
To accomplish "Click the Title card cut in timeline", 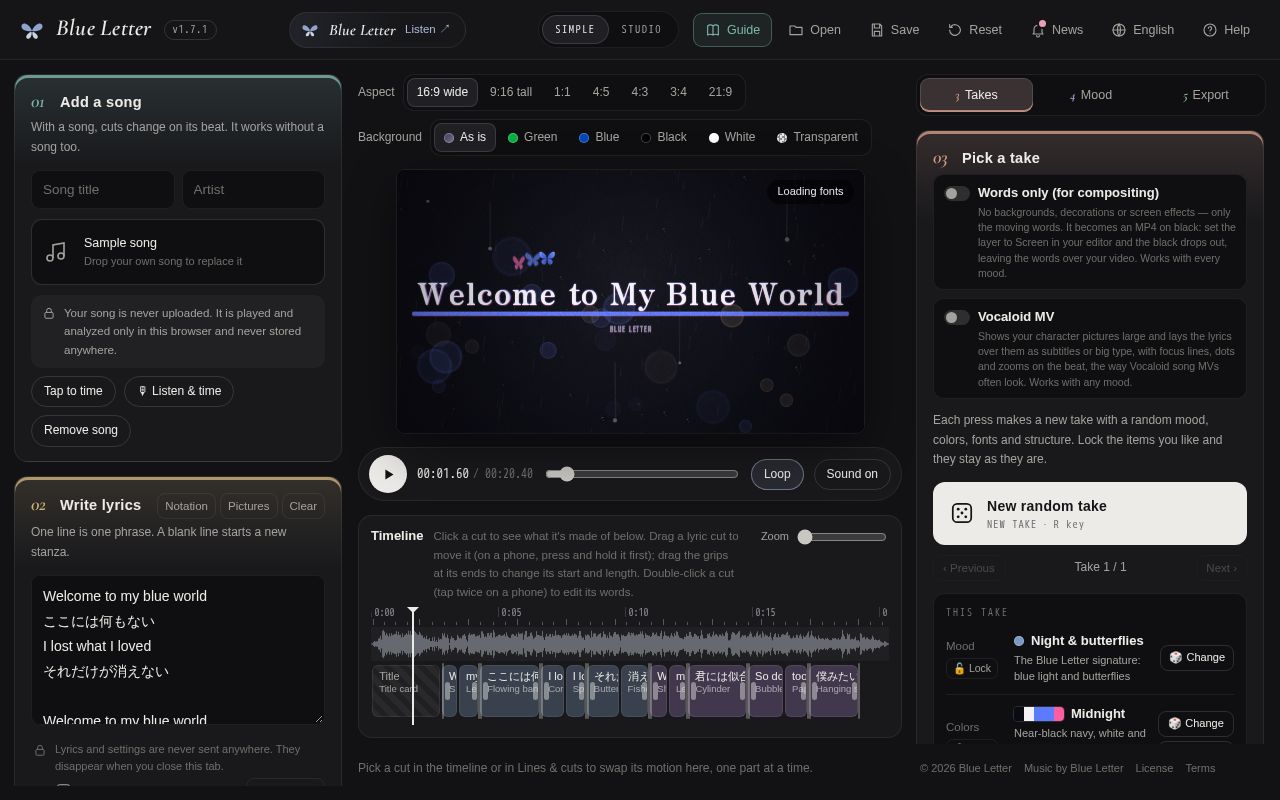I will click(405, 691).
